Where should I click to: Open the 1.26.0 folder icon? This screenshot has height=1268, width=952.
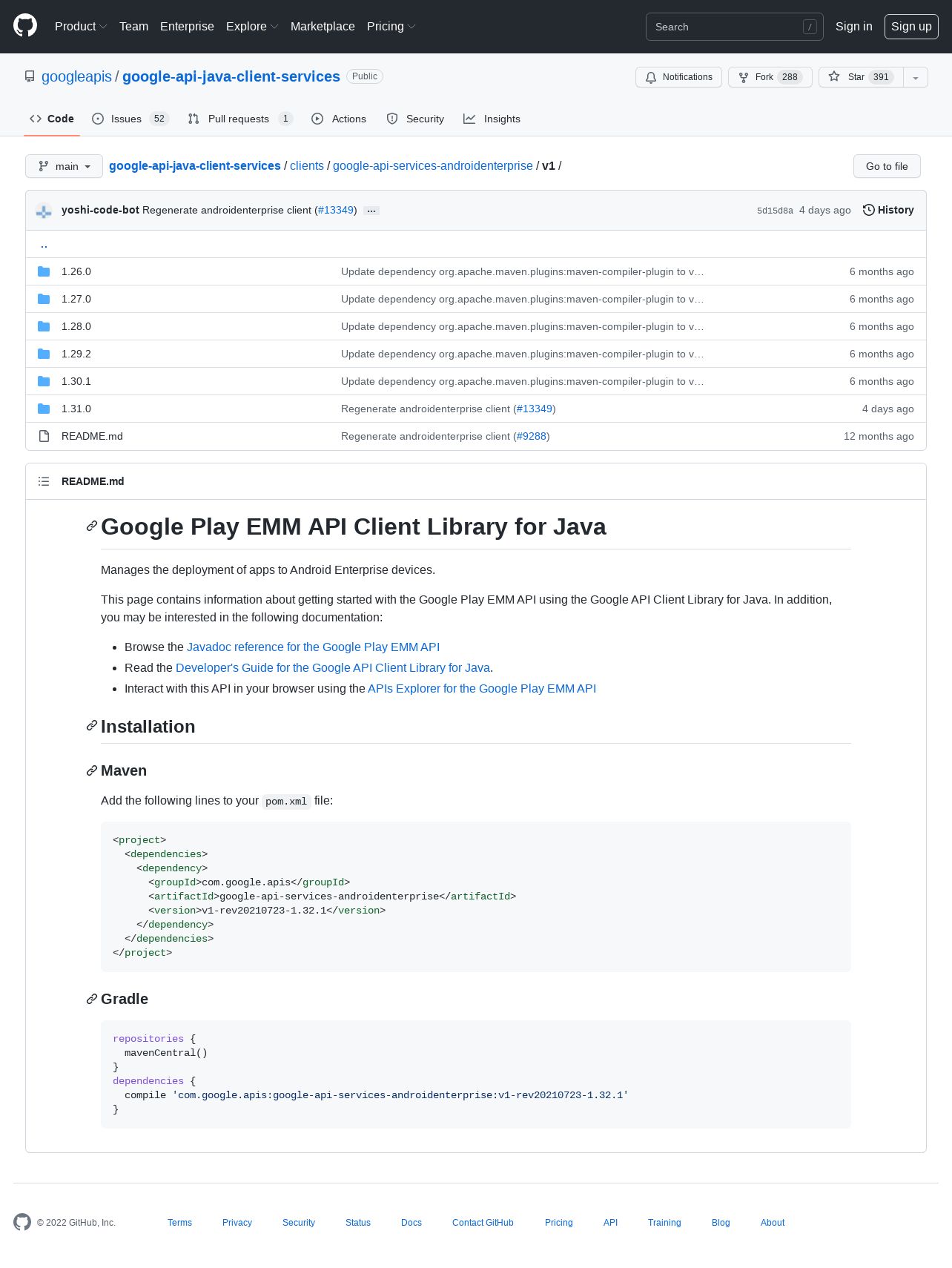(44, 271)
